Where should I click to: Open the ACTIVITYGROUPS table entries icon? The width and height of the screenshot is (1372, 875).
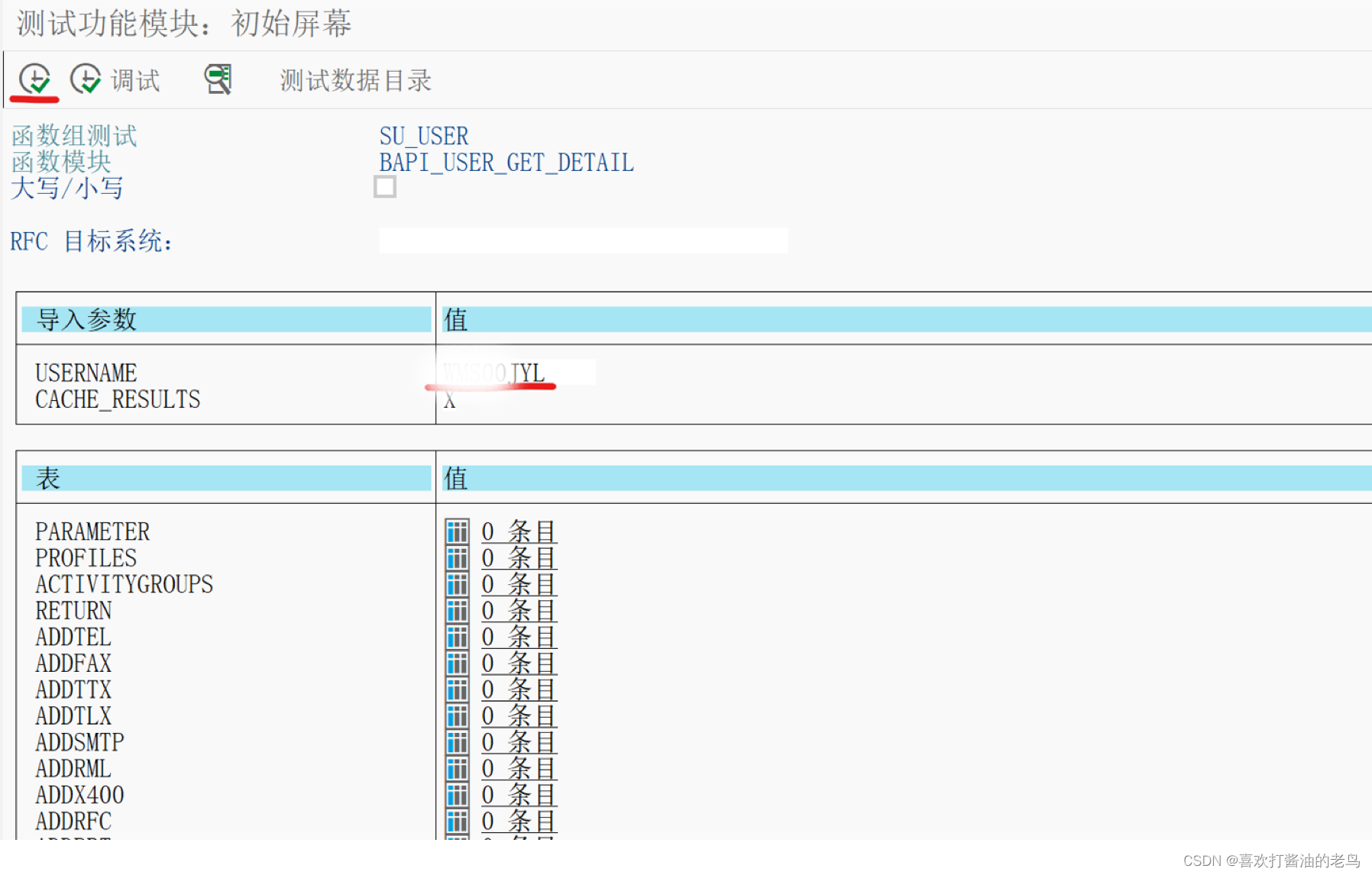456,584
